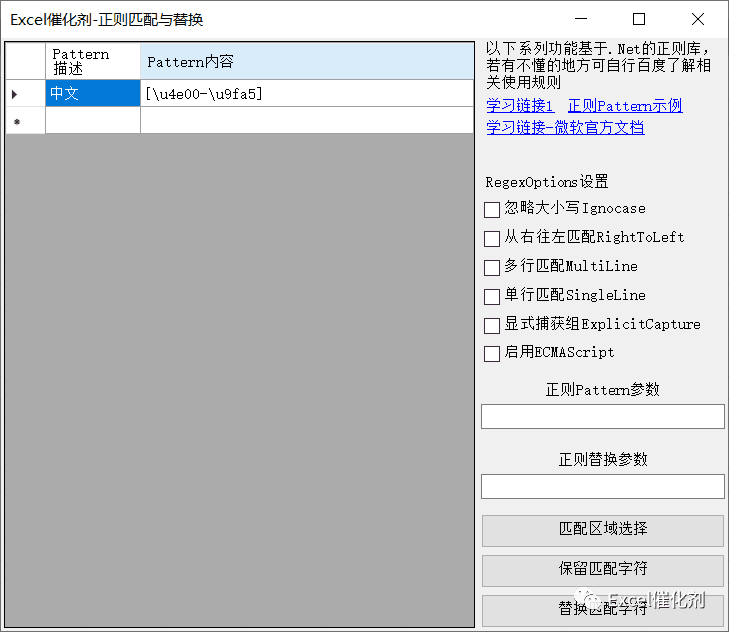Focus the 正则替换参数 input field
Viewport: 729px width, 632px height.
click(x=603, y=486)
